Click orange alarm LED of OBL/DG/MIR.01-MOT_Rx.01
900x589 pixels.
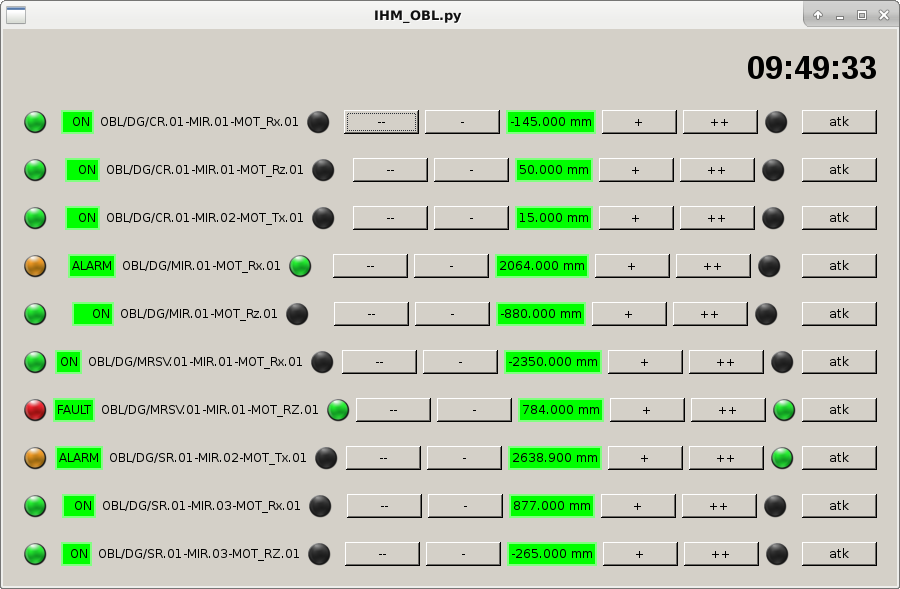tap(35, 266)
